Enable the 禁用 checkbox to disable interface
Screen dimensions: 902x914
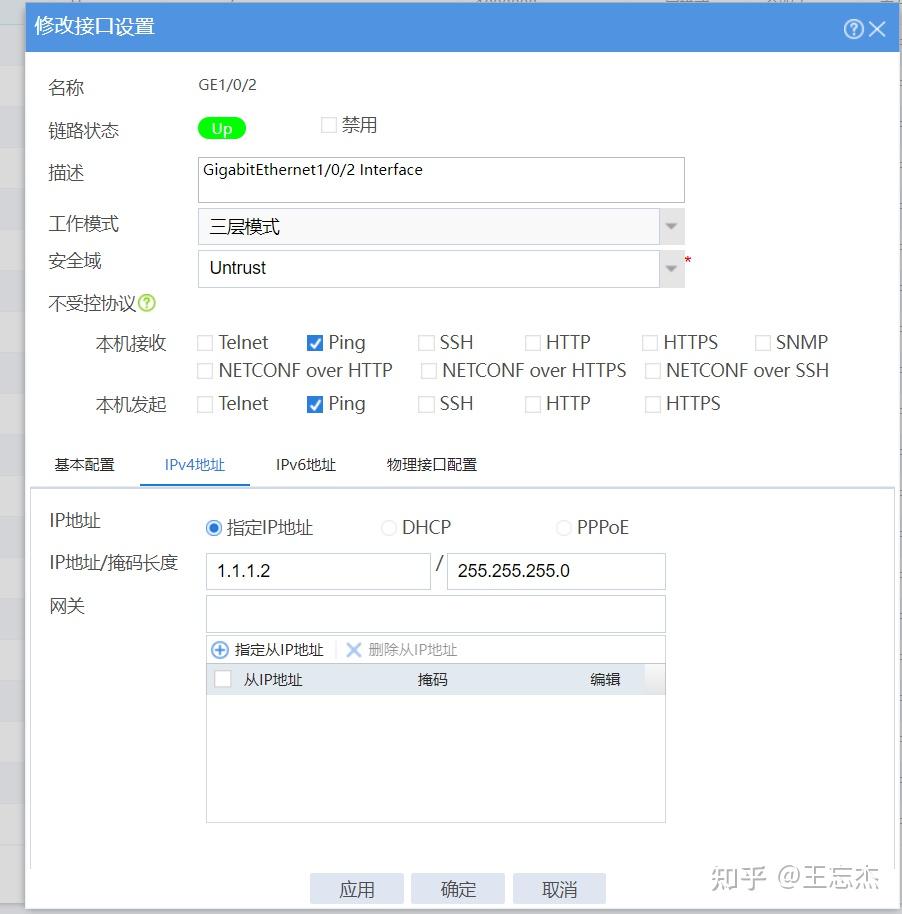328,124
